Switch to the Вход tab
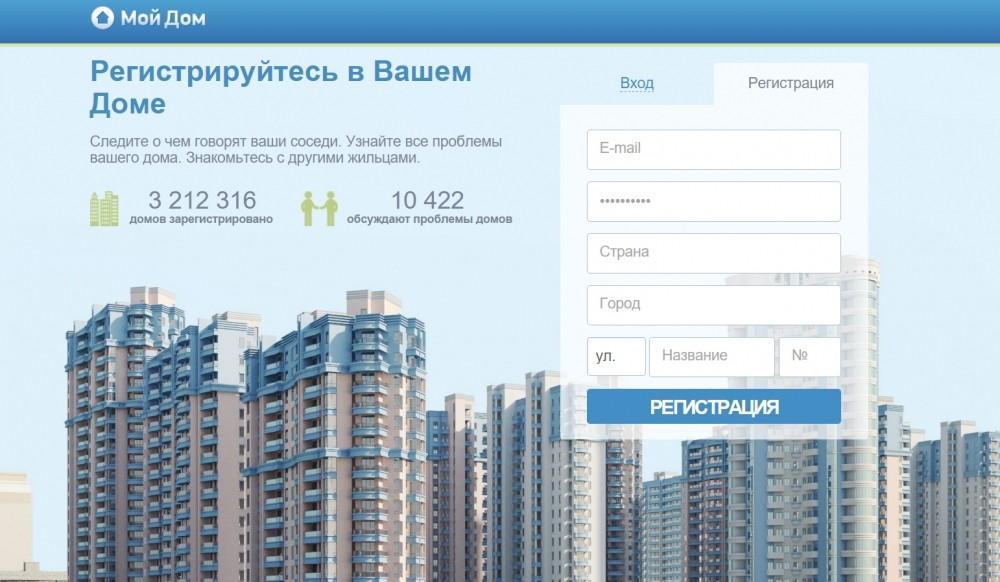The width and height of the screenshot is (1000, 582). 636,83
